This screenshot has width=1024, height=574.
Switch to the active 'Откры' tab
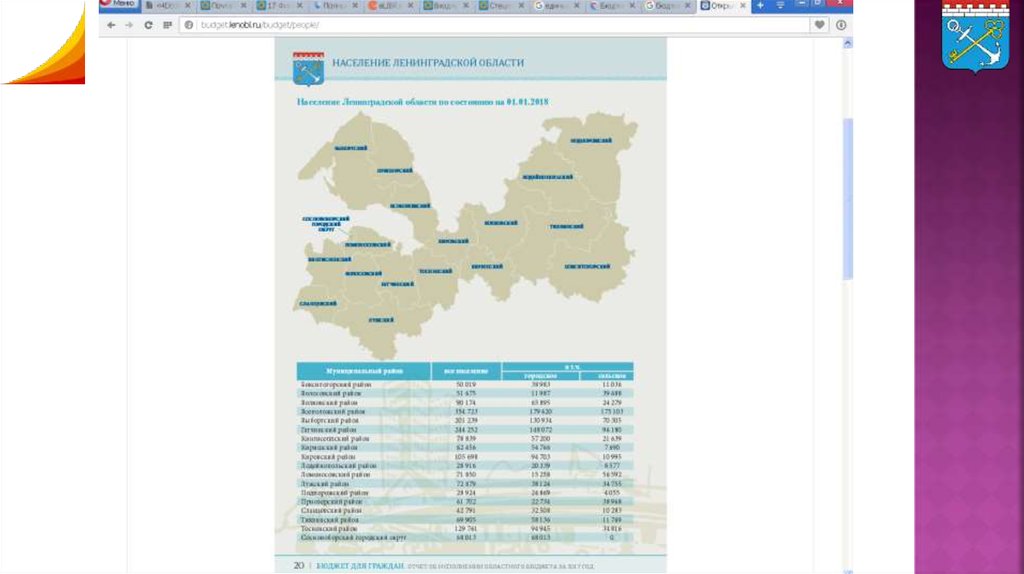pos(717,6)
